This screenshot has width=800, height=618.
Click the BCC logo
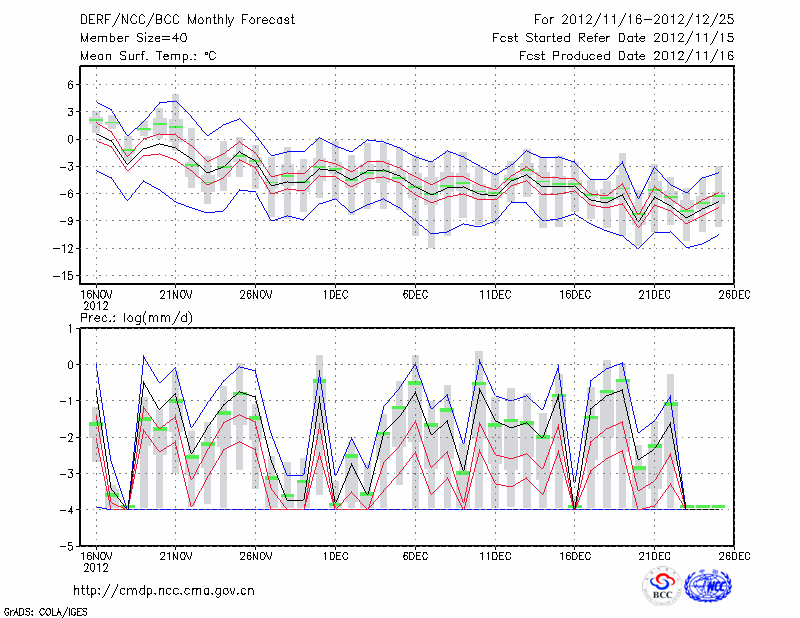click(662, 586)
